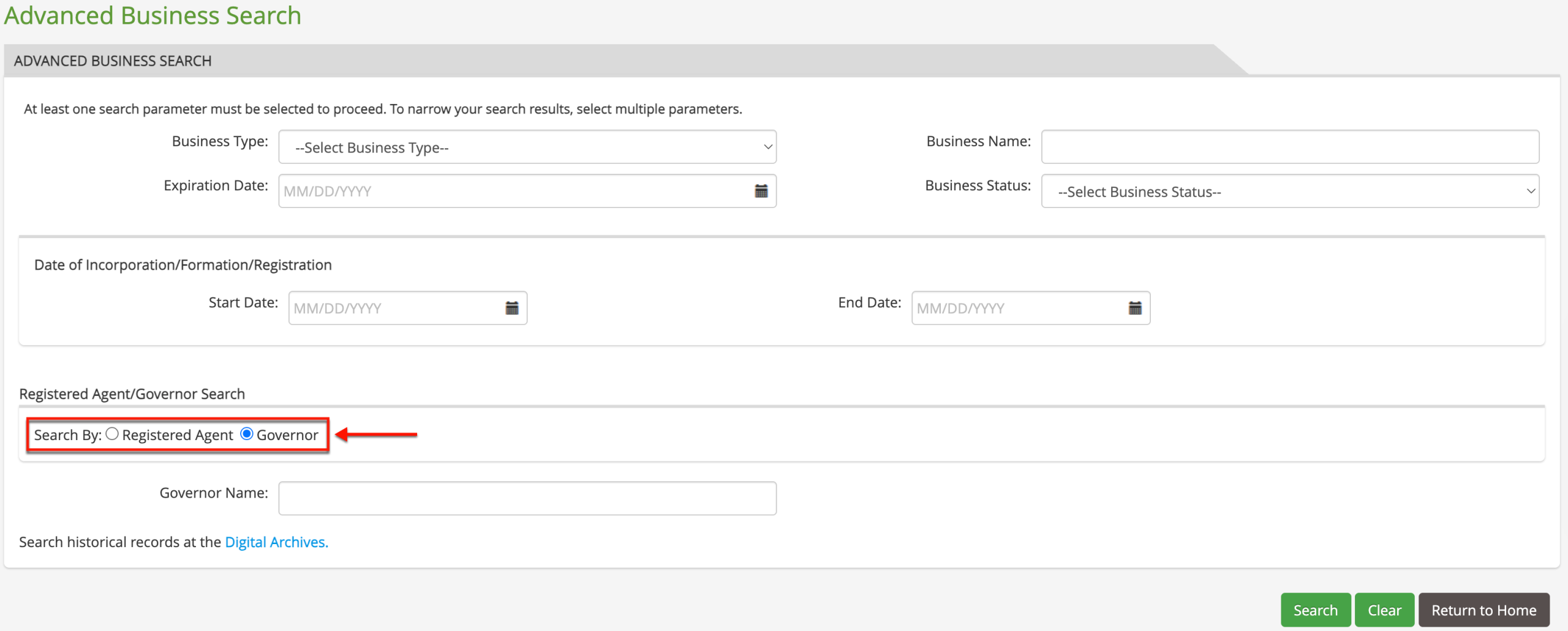Select the Governor radio option
The width and height of the screenshot is (1568, 631).
(247, 434)
